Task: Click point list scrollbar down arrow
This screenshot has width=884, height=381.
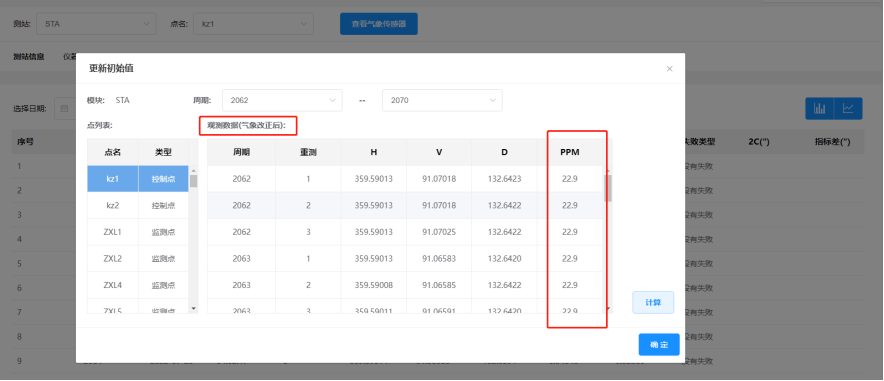Action: (x=193, y=308)
